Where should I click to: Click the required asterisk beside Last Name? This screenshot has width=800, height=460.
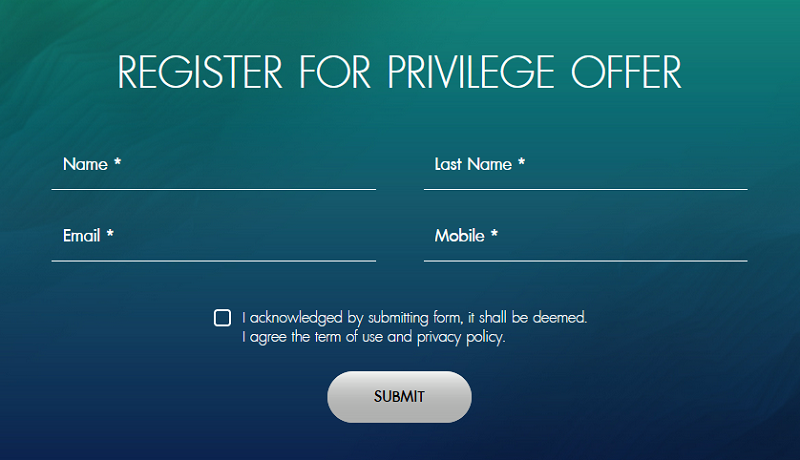click(x=521, y=162)
